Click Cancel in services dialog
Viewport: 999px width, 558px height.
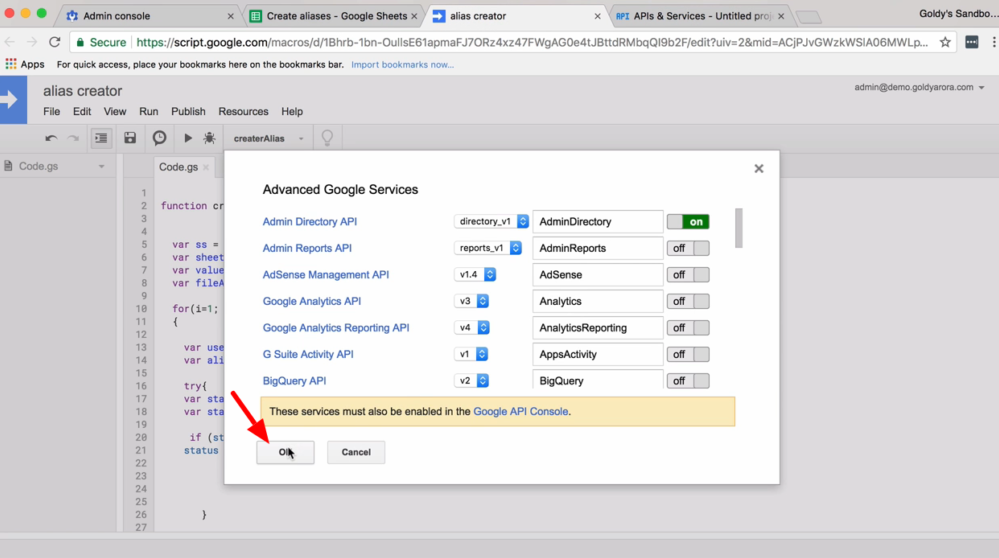tap(356, 452)
